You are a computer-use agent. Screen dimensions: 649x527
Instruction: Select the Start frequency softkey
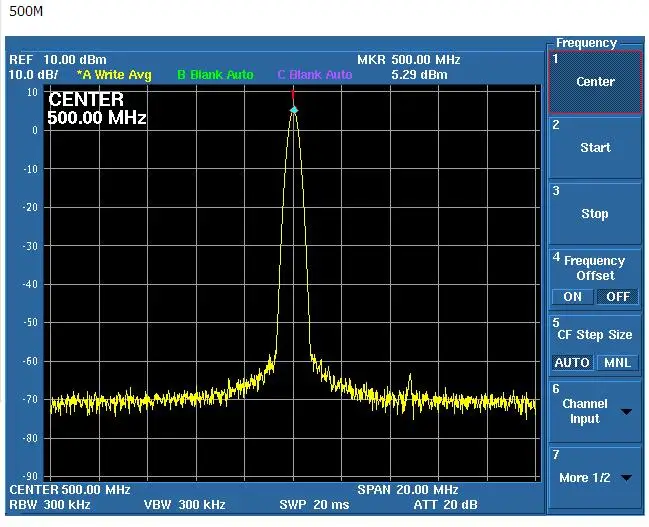tap(595, 148)
